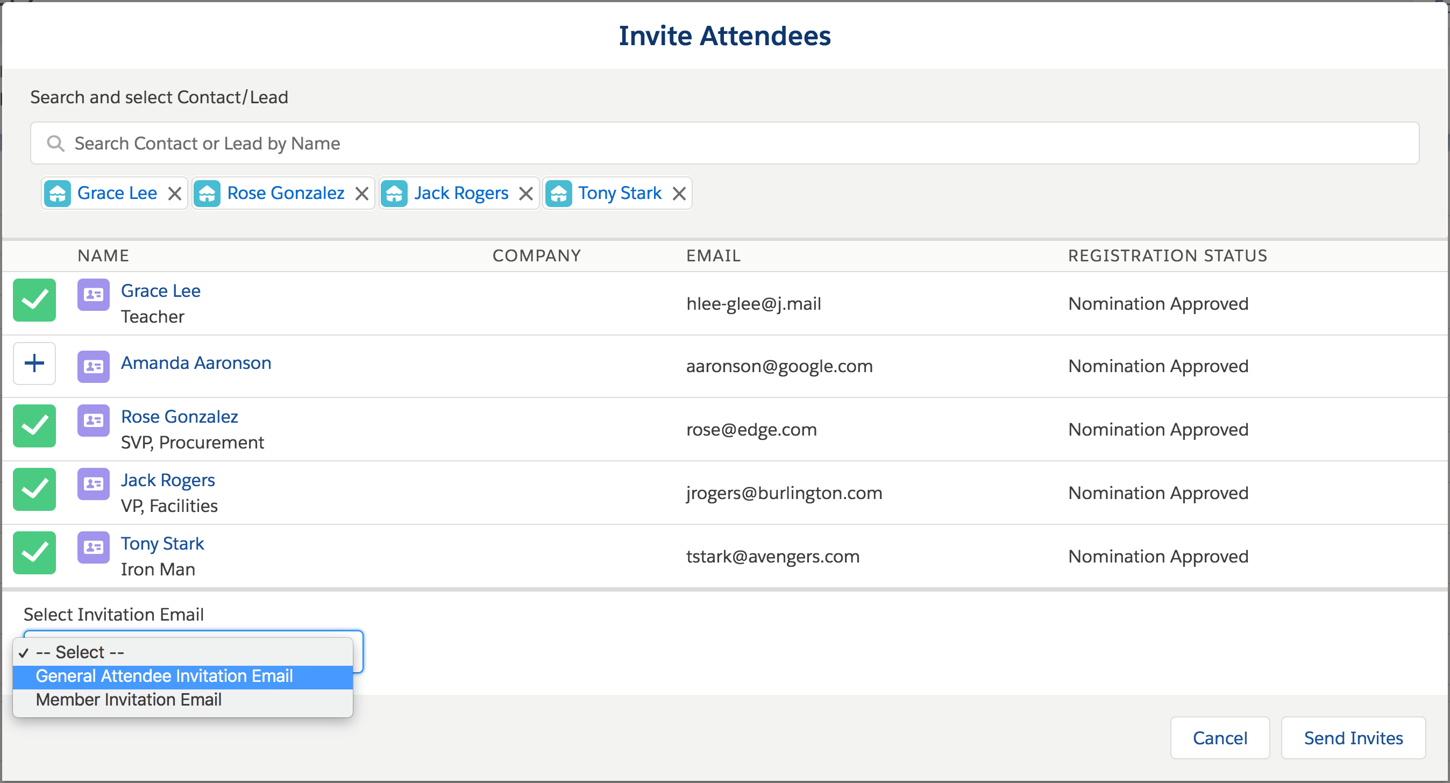Select Amanda Aaronson using the plus button
Screen dimensions: 1450x783
[x=34, y=363]
